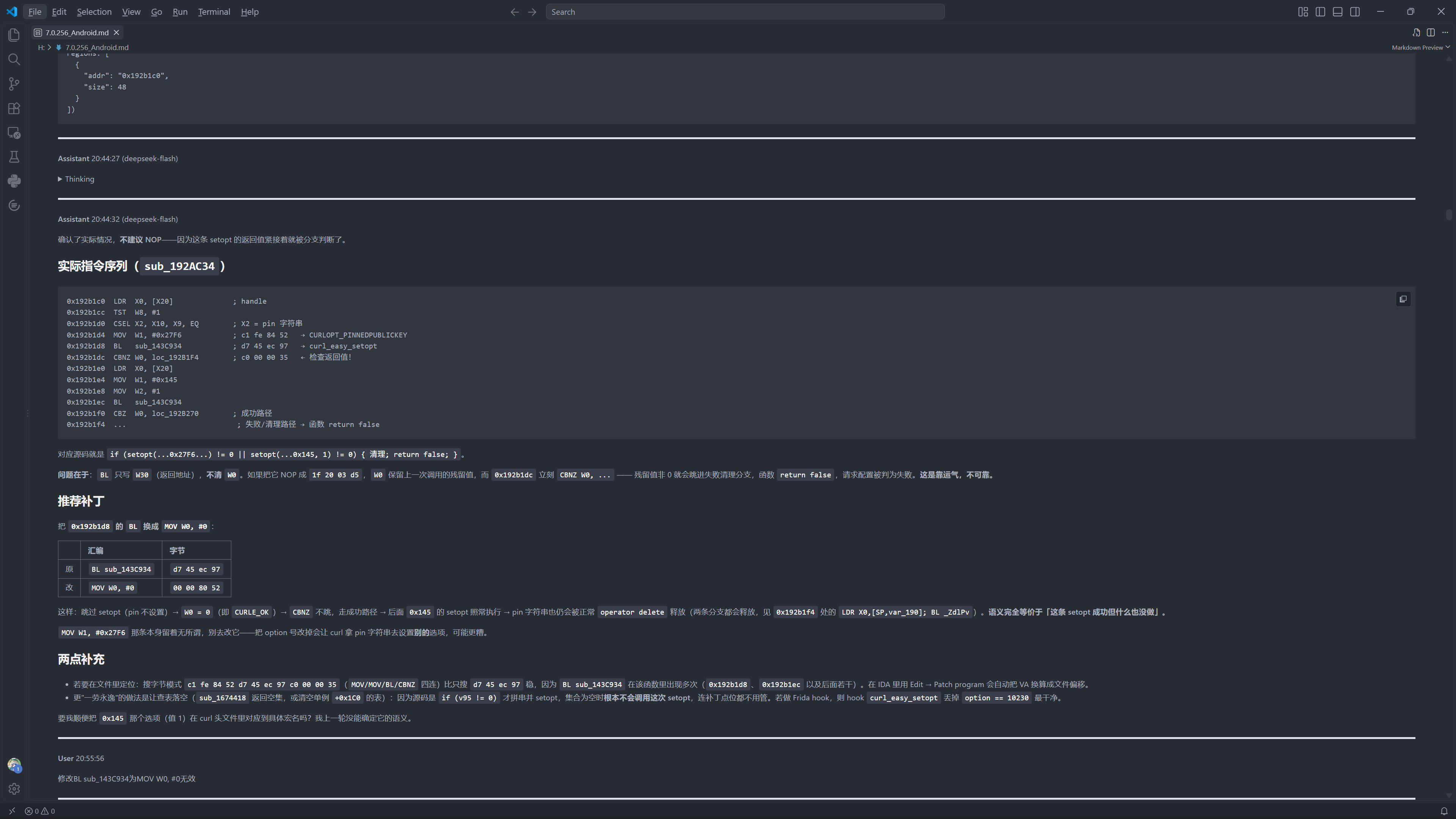Open the Remote Explorer view
Viewport: 1456px width, 819px height.
coord(14,133)
